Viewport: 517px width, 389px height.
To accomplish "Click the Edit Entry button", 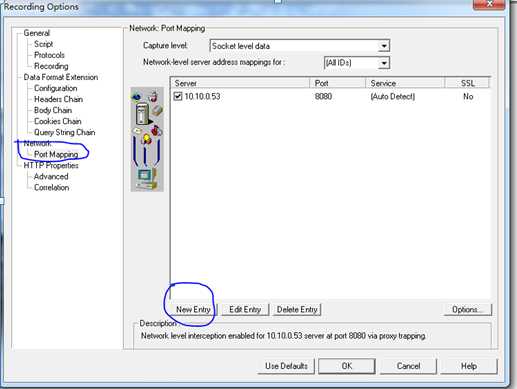I will pyautogui.click(x=245, y=309).
